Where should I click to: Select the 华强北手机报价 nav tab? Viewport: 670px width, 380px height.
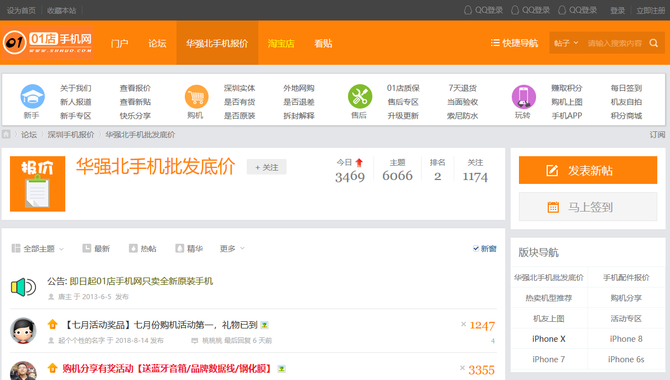[x=217, y=43]
